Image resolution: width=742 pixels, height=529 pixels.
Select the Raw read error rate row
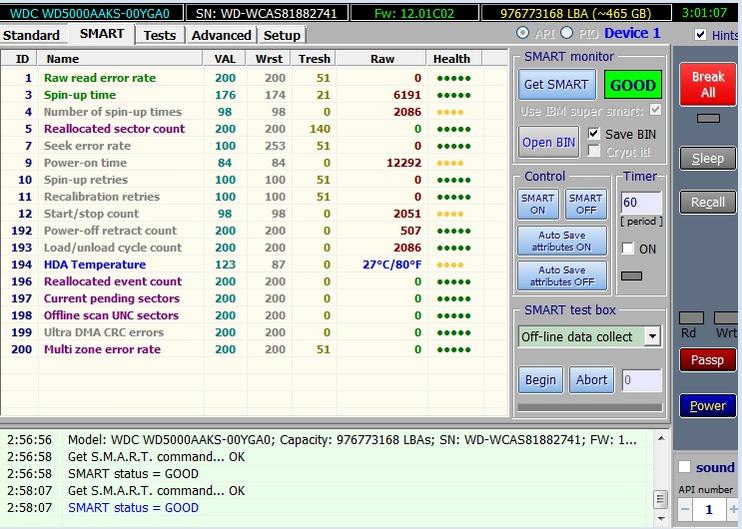coord(254,78)
